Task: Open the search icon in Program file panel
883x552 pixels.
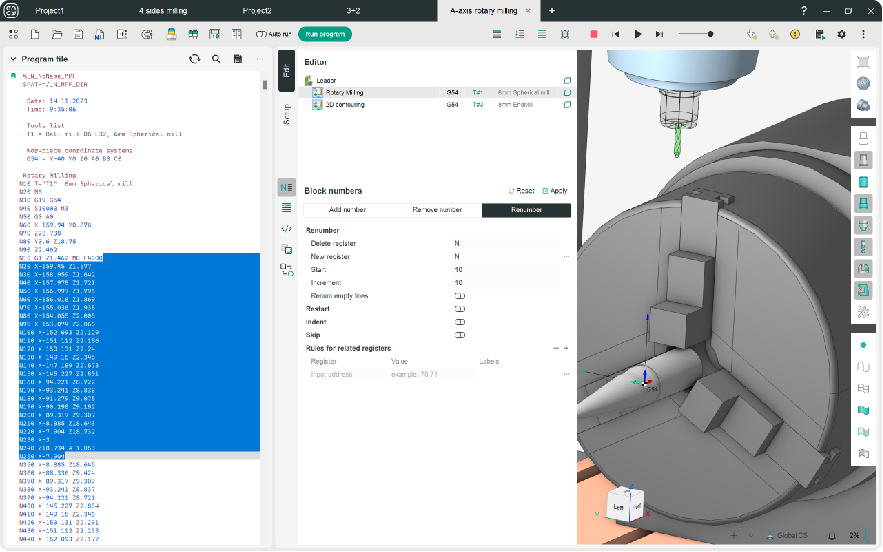Action: [x=216, y=59]
